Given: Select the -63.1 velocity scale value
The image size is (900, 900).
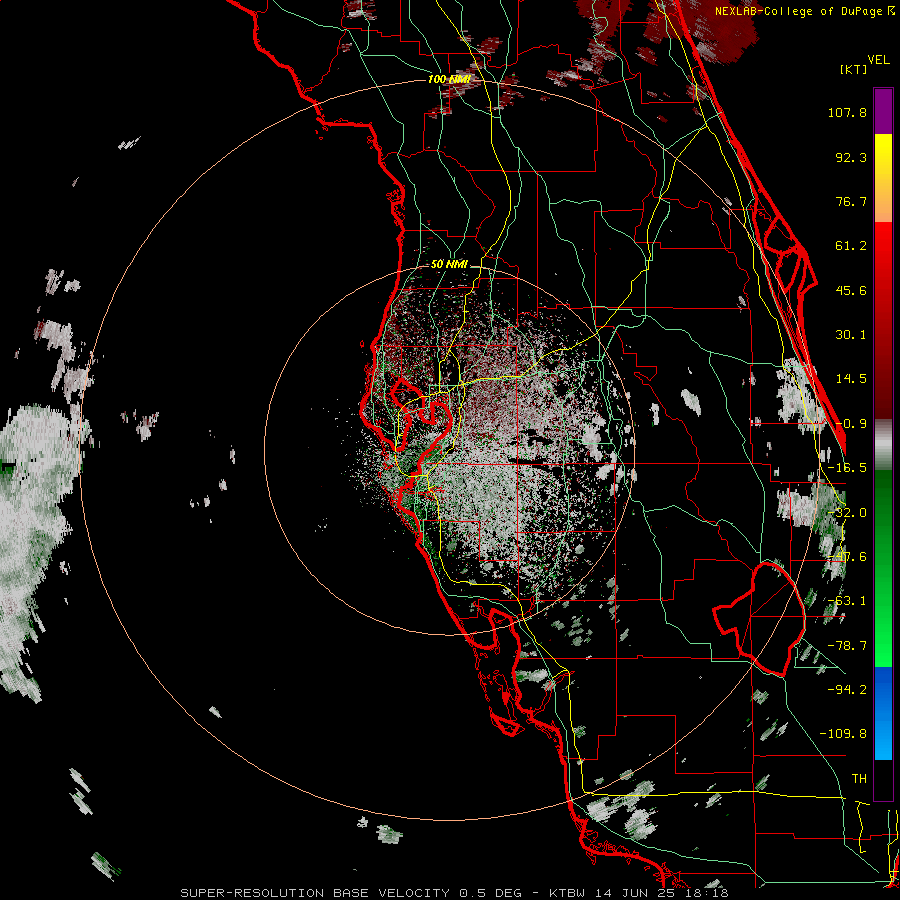Looking at the screenshot, I should (x=847, y=601).
